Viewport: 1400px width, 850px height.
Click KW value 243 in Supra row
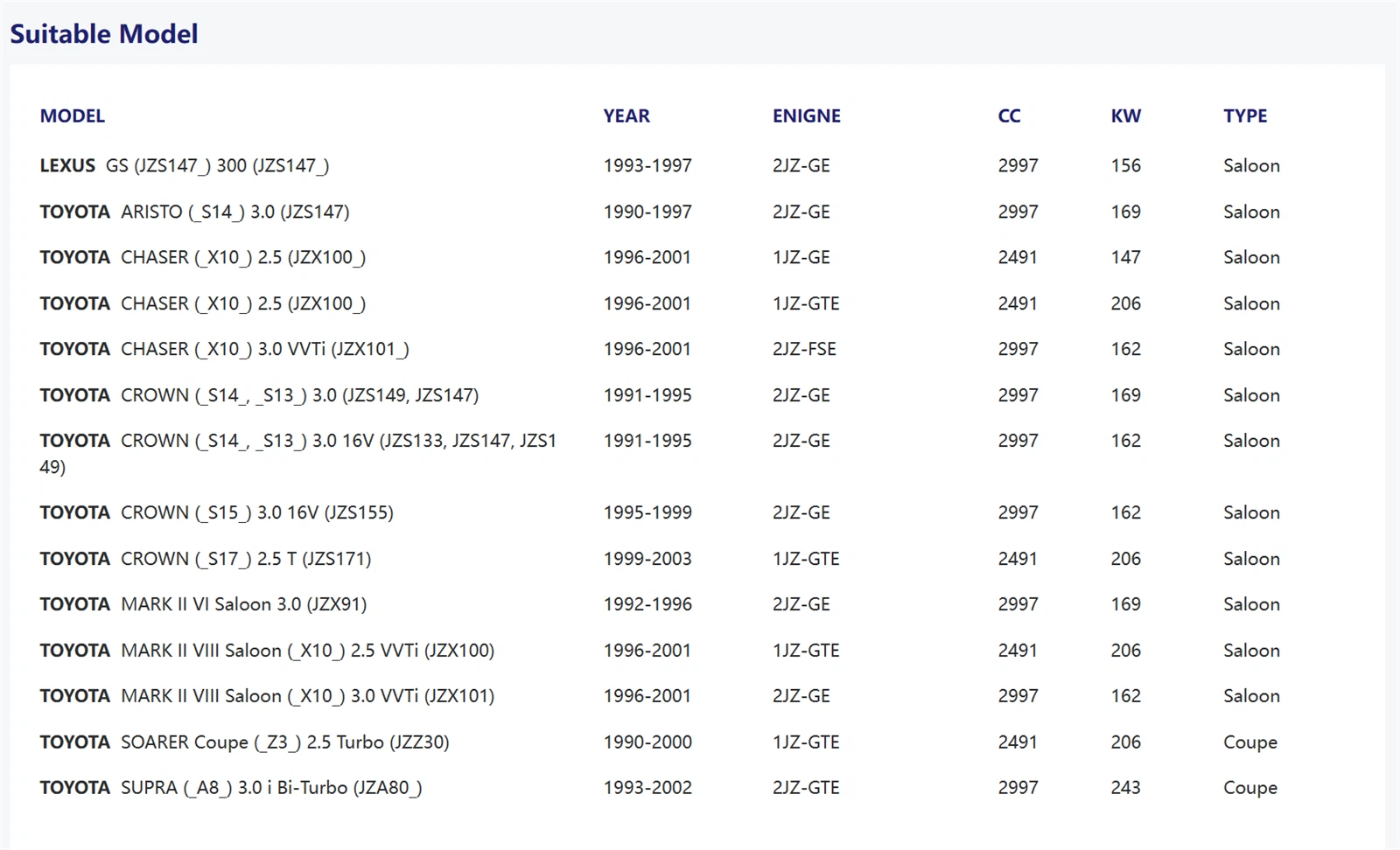coord(1125,788)
